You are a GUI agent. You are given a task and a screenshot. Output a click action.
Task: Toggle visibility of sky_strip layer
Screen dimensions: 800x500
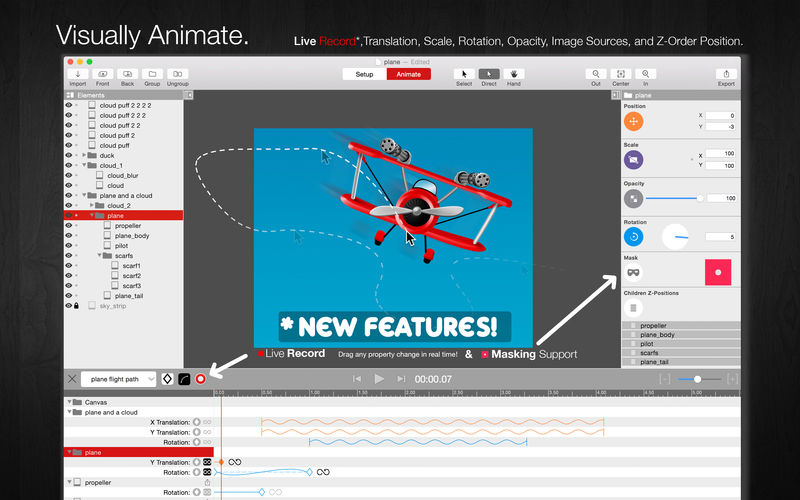pos(68,306)
